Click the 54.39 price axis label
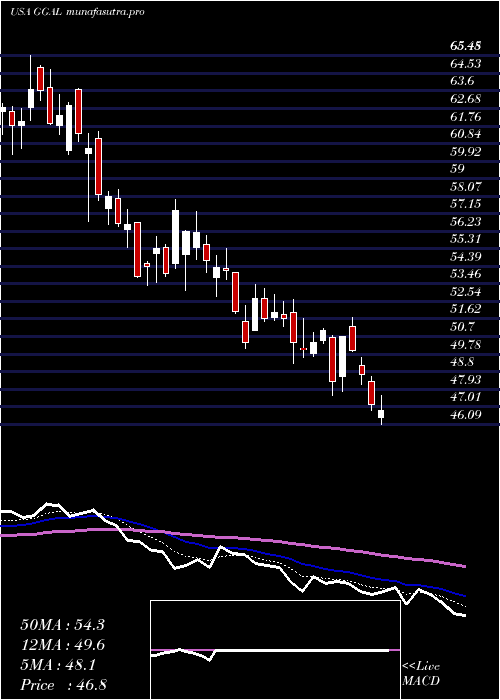 point(466,257)
